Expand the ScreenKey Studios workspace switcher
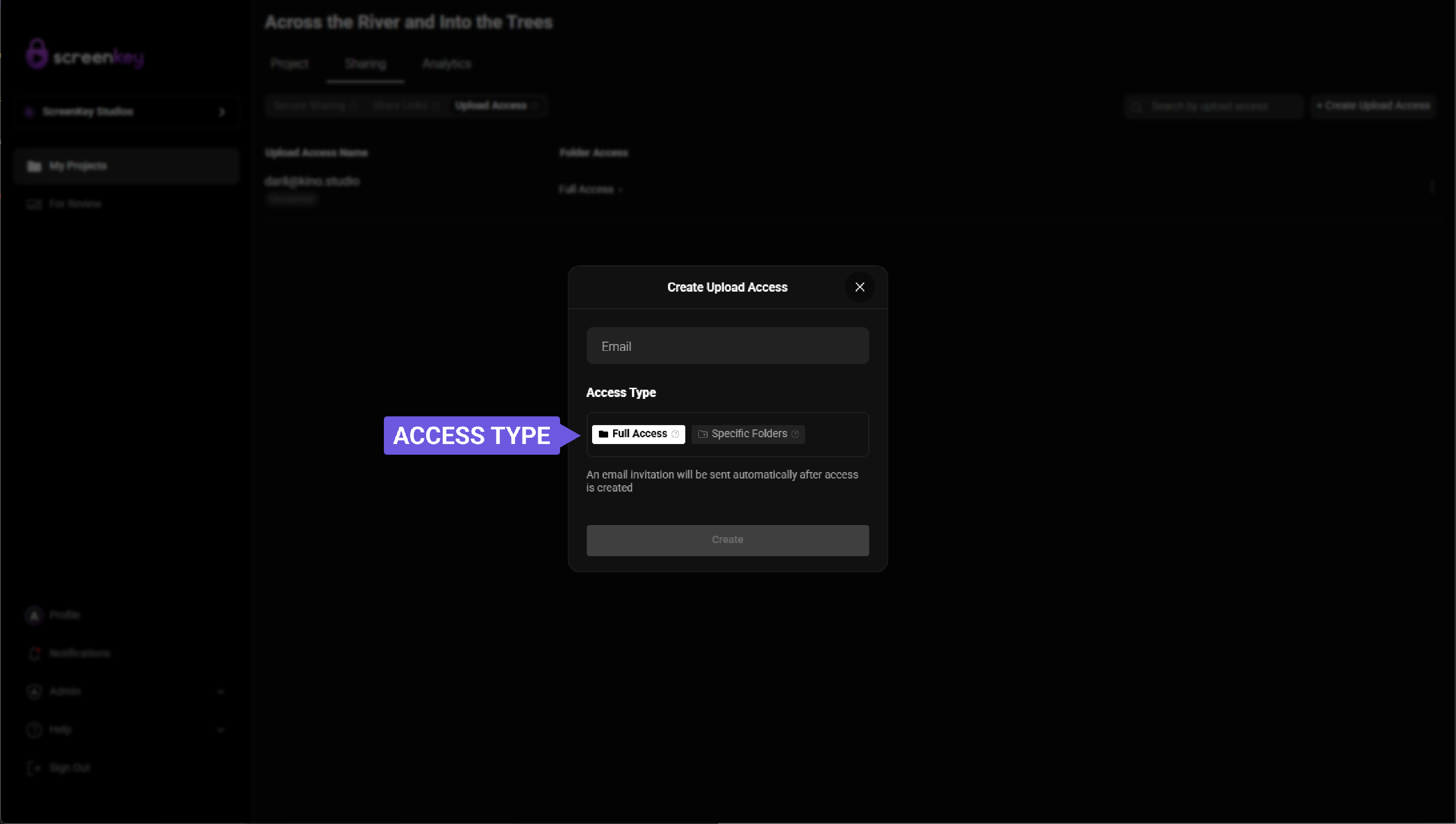The image size is (1456, 824). 126,112
